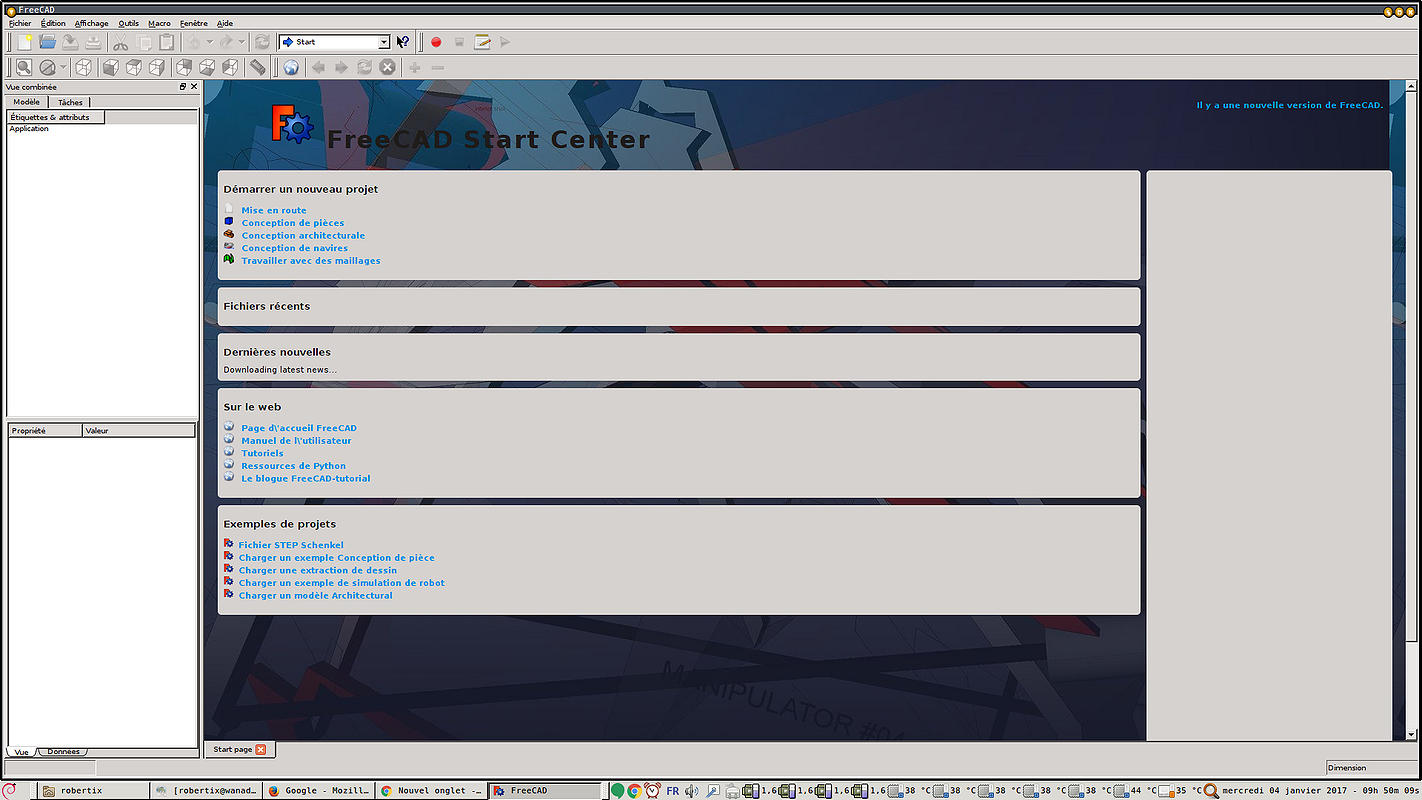
Task: Set the rear cube view
Action: (183, 67)
